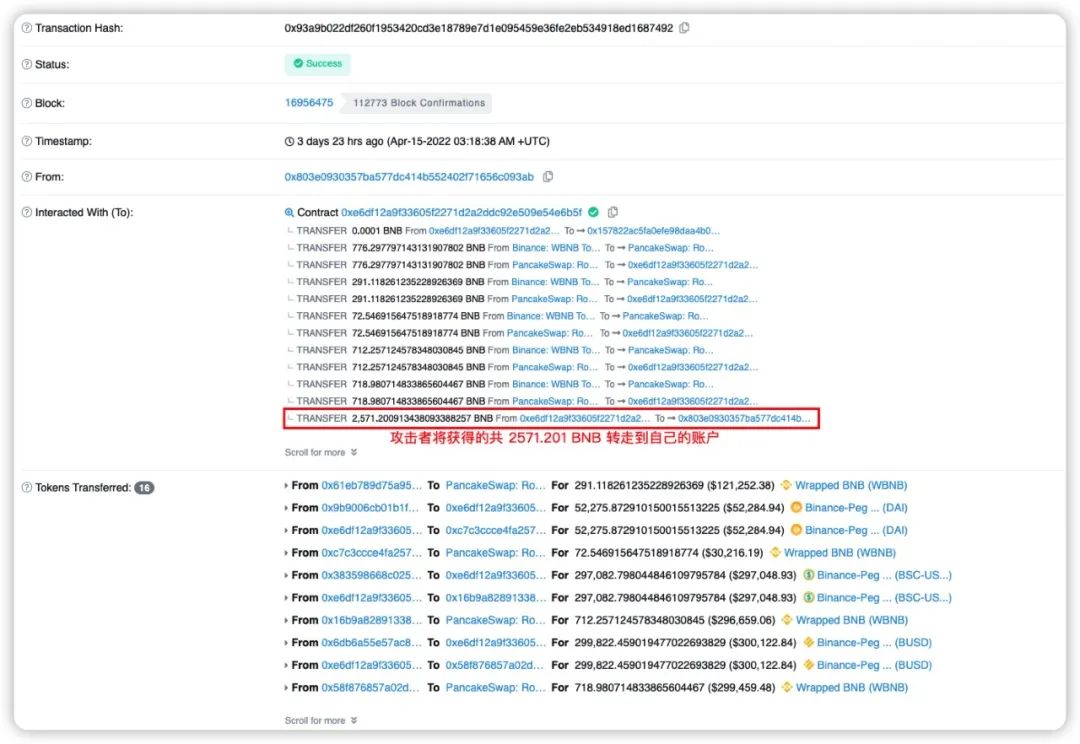Viewport: 1080px width, 744px height.
Task: Expand token row from 0x61eb789d75a95
Action: [286, 486]
